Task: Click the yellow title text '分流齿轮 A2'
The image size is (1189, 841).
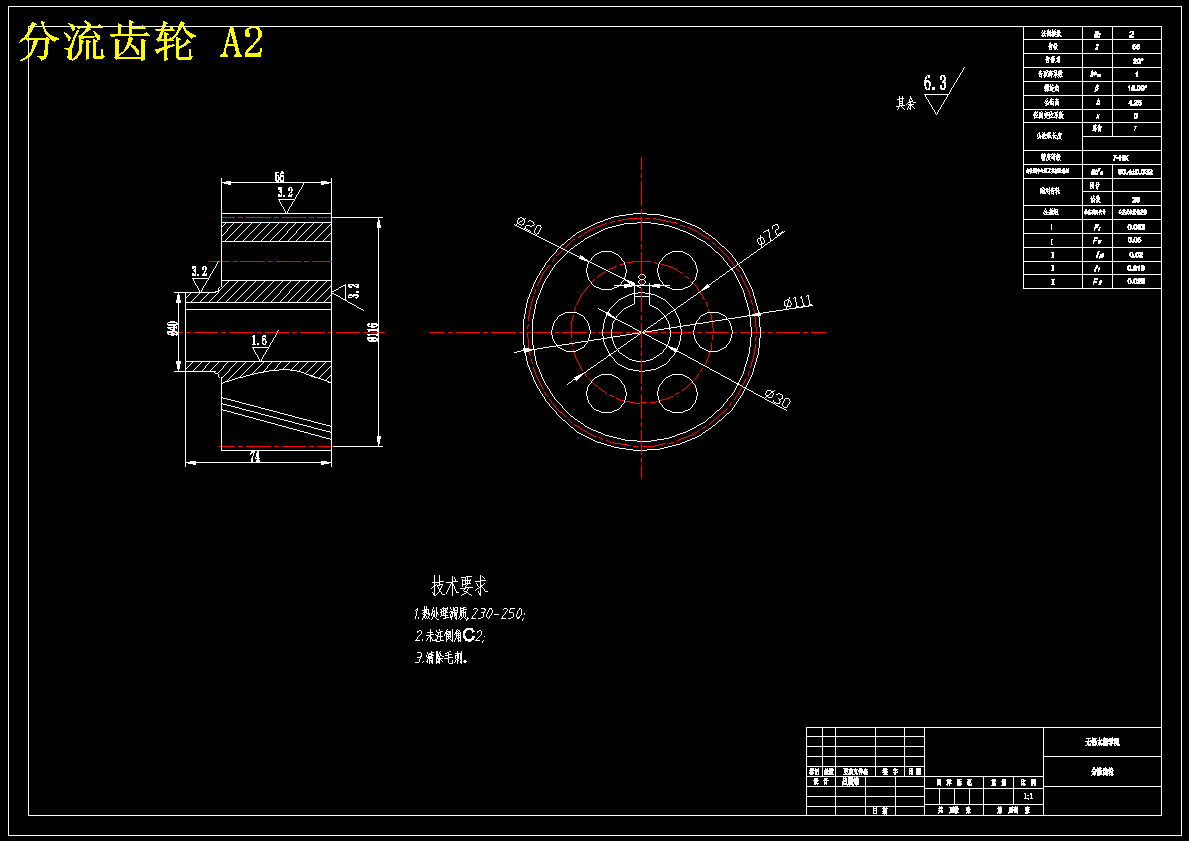Action: 141,43
